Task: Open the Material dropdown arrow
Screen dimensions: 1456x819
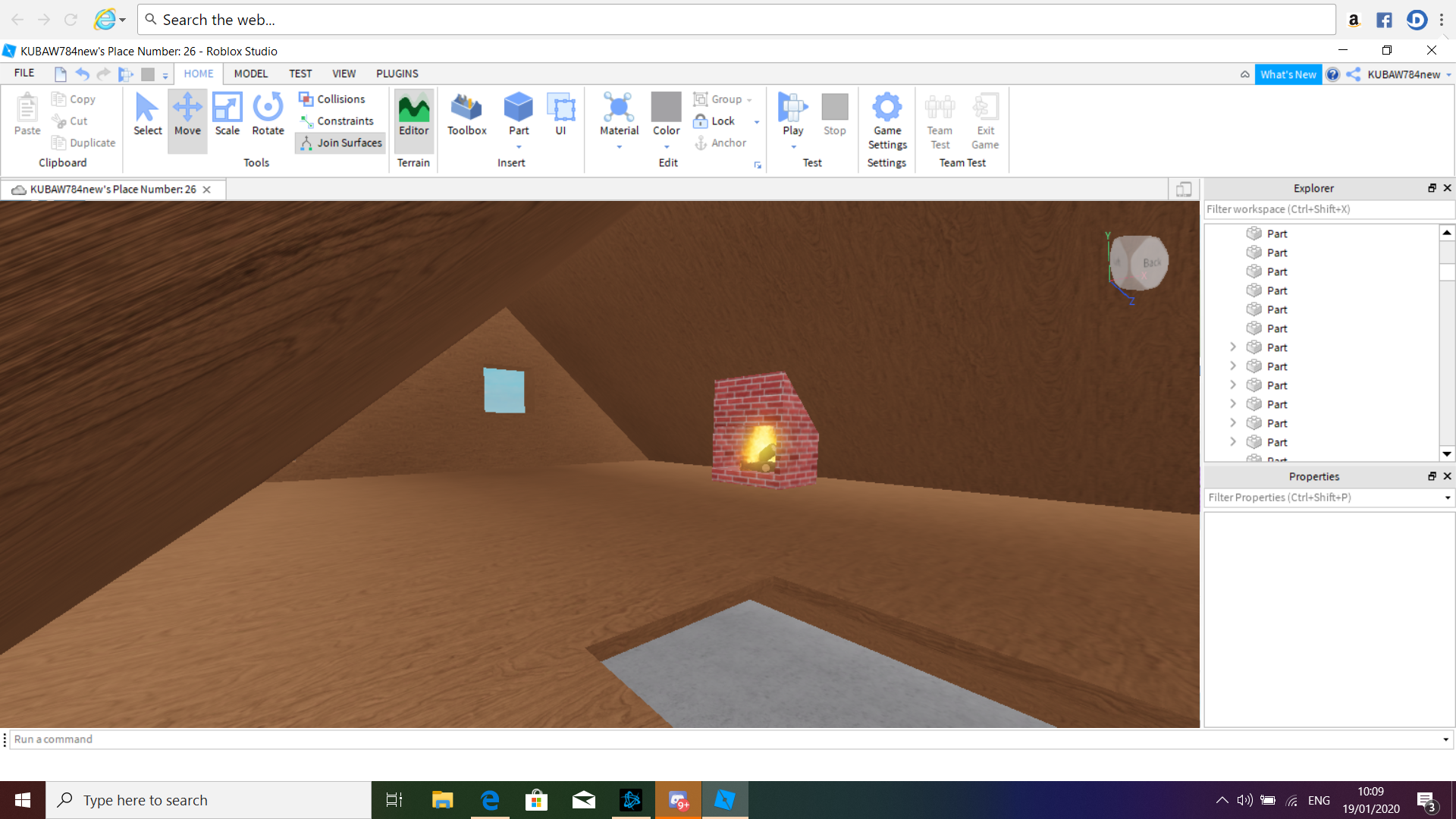Action: pyautogui.click(x=619, y=147)
